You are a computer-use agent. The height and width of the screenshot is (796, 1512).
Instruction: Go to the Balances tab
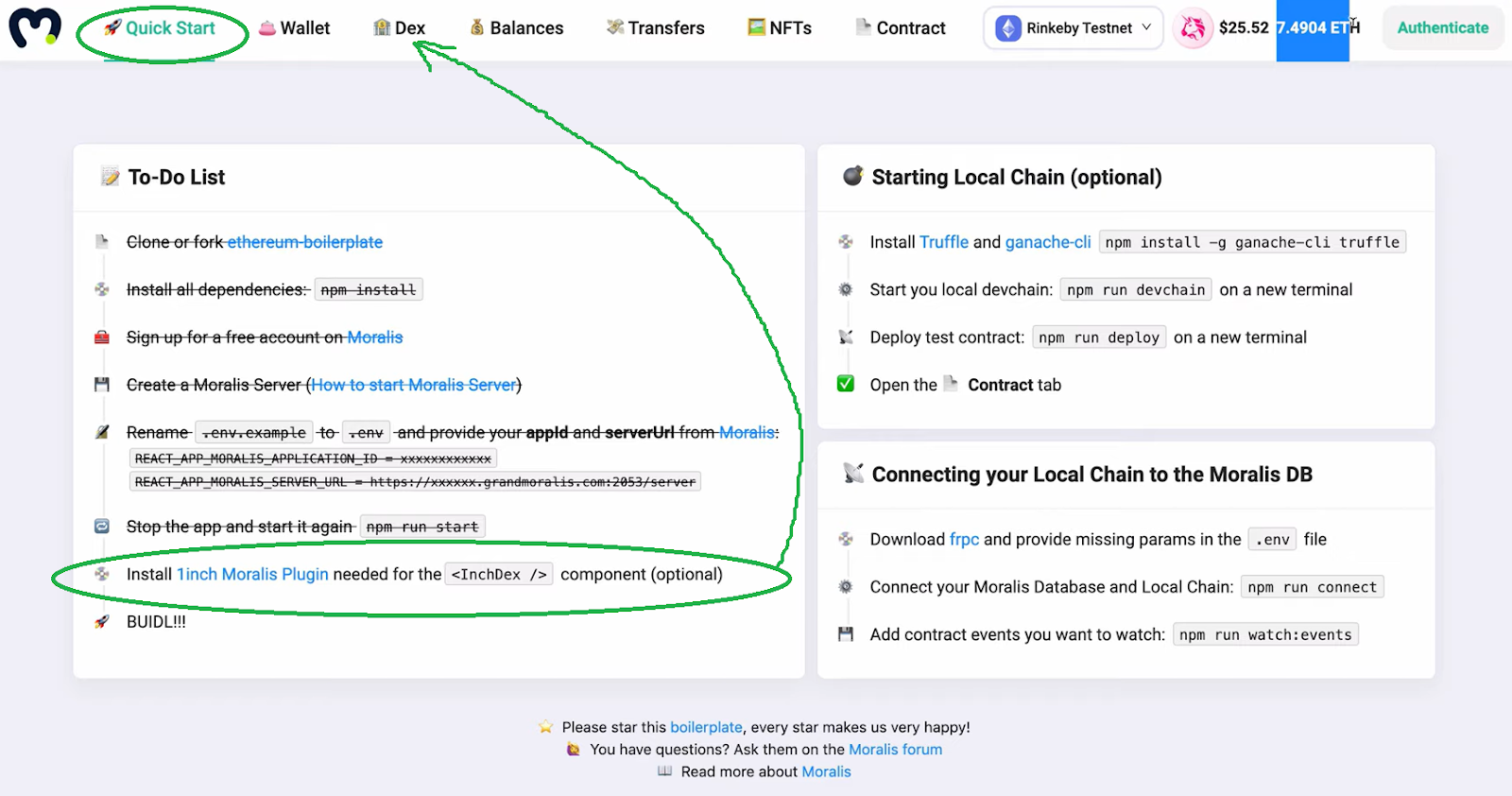pyautogui.click(x=516, y=28)
